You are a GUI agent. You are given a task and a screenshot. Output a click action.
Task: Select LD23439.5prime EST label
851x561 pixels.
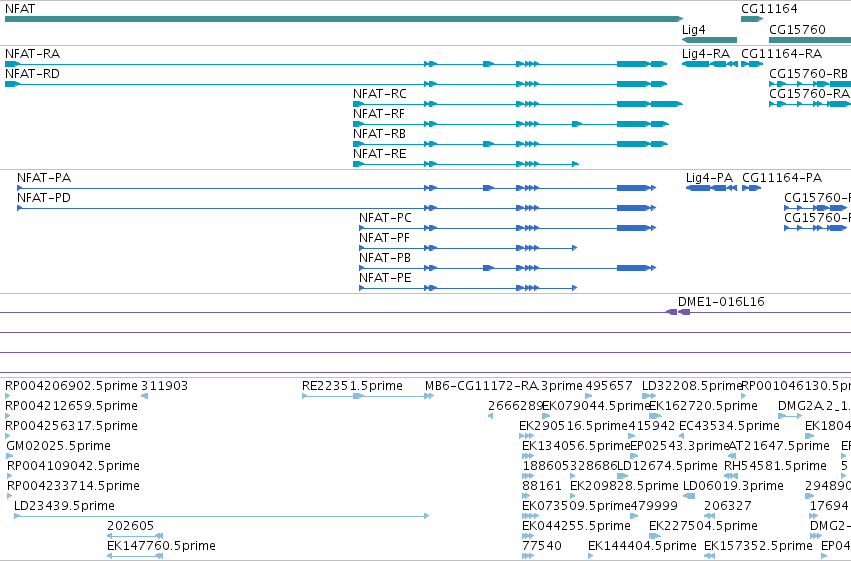64,506
